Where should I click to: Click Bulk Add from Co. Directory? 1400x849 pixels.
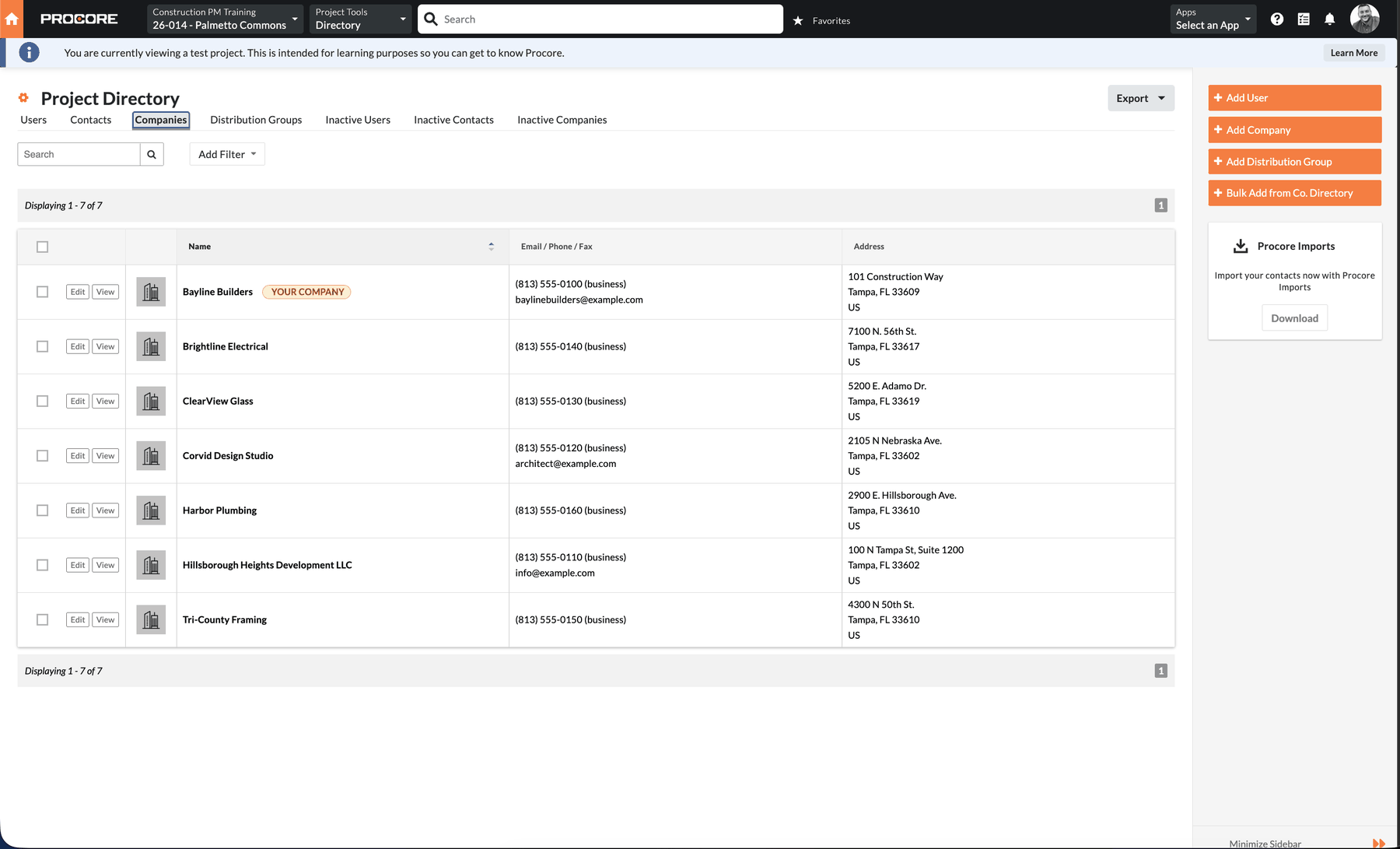click(1294, 193)
